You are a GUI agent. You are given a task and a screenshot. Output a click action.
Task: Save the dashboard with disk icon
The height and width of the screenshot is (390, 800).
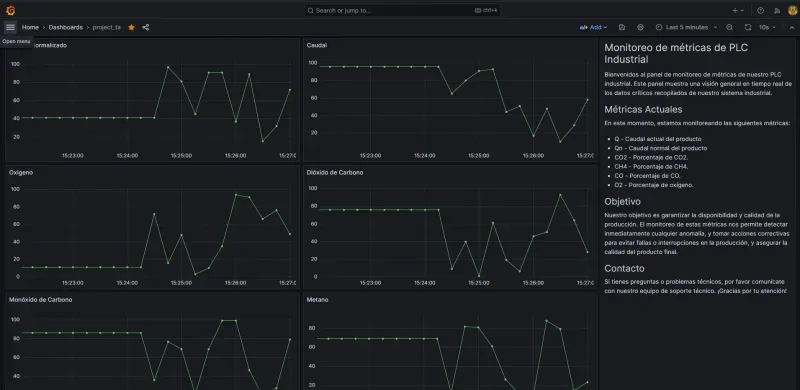622,28
